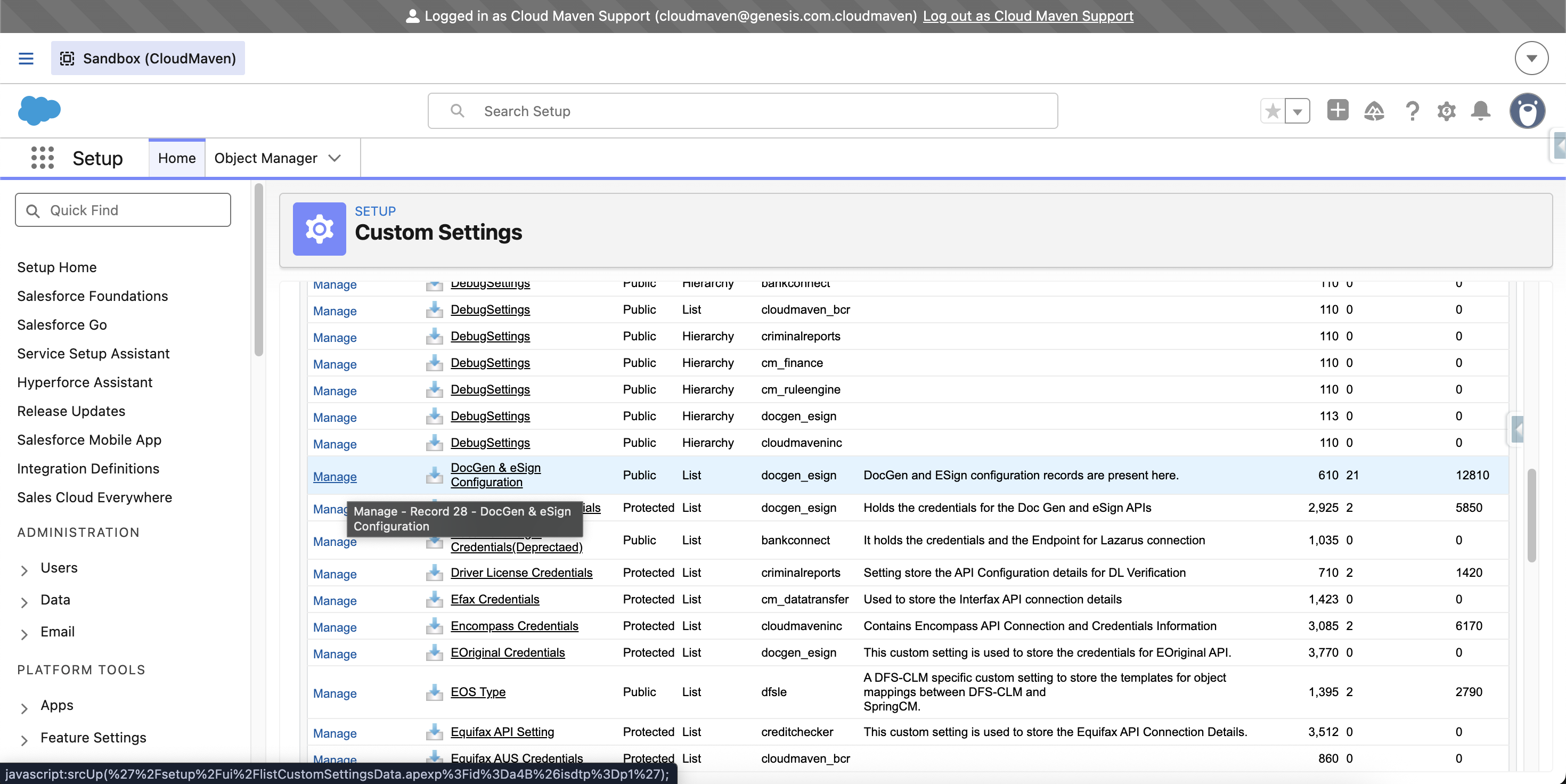
Task: Focus the Quick Find field
Action: pos(123,210)
